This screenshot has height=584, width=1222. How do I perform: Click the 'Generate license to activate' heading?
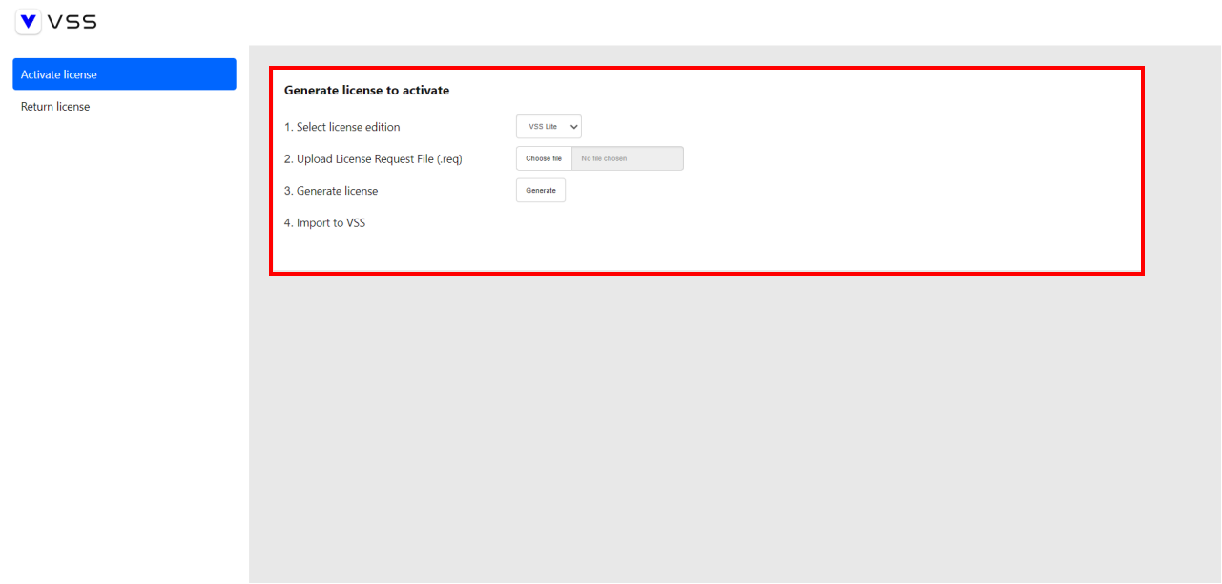[x=366, y=90]
